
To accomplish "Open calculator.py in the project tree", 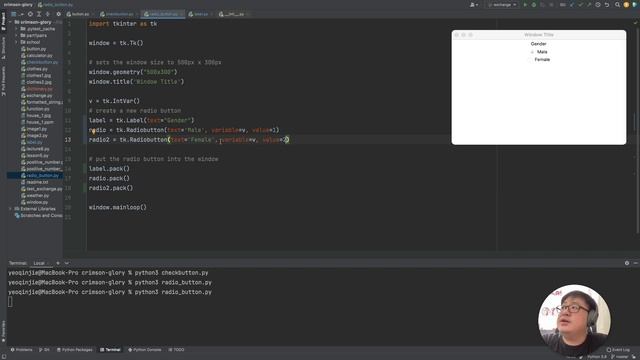I will tap(37, 56).
